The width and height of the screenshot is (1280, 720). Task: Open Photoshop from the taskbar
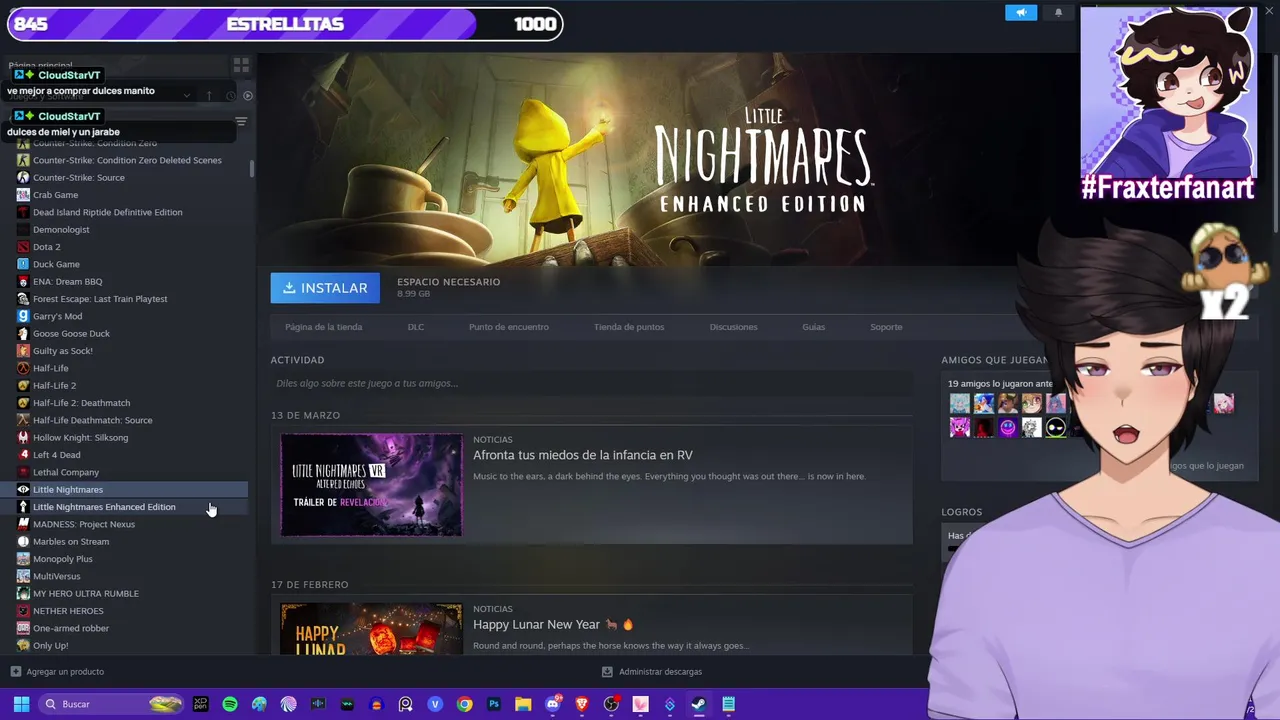pyautogui.click(x=494, y=704)
